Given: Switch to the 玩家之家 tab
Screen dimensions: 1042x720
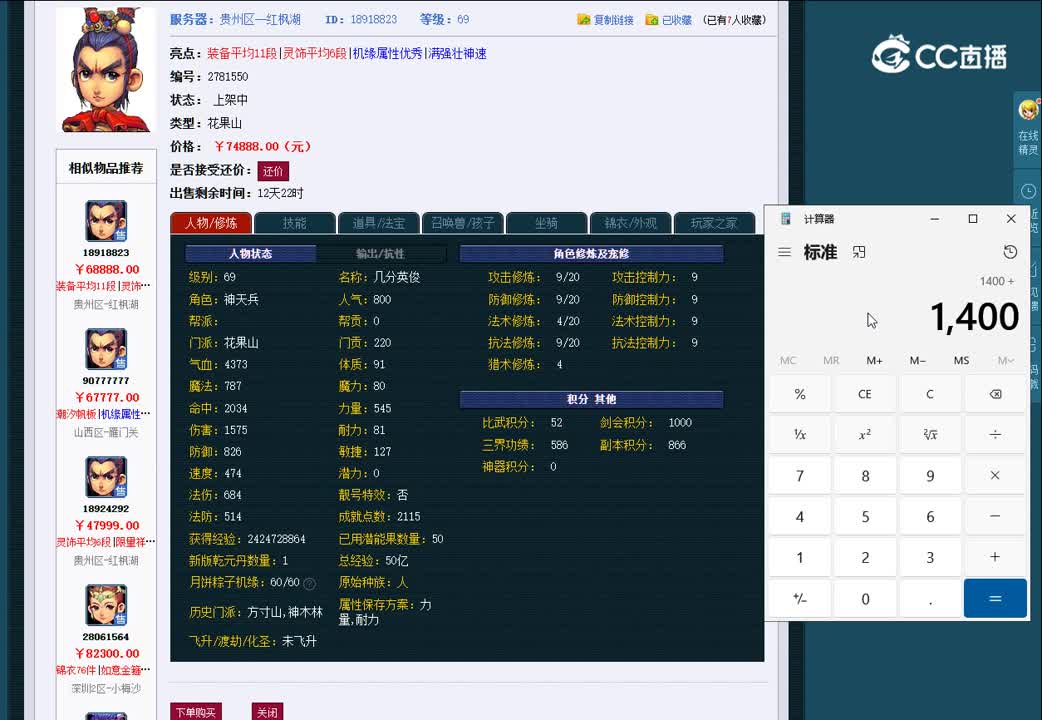Looking at the screenshot, I should click(714, 223).
